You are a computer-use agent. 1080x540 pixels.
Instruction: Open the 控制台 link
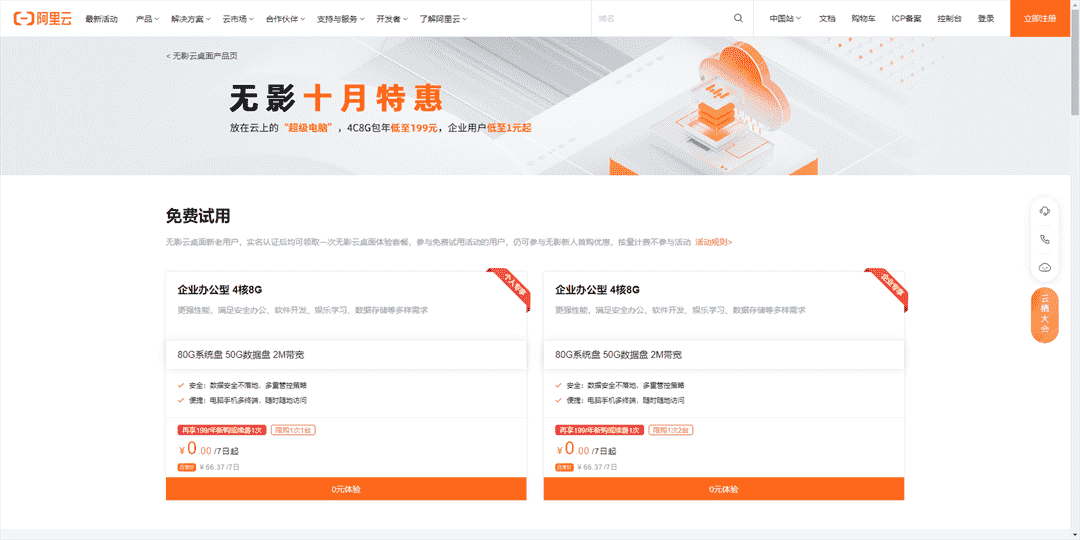(949, 19)
